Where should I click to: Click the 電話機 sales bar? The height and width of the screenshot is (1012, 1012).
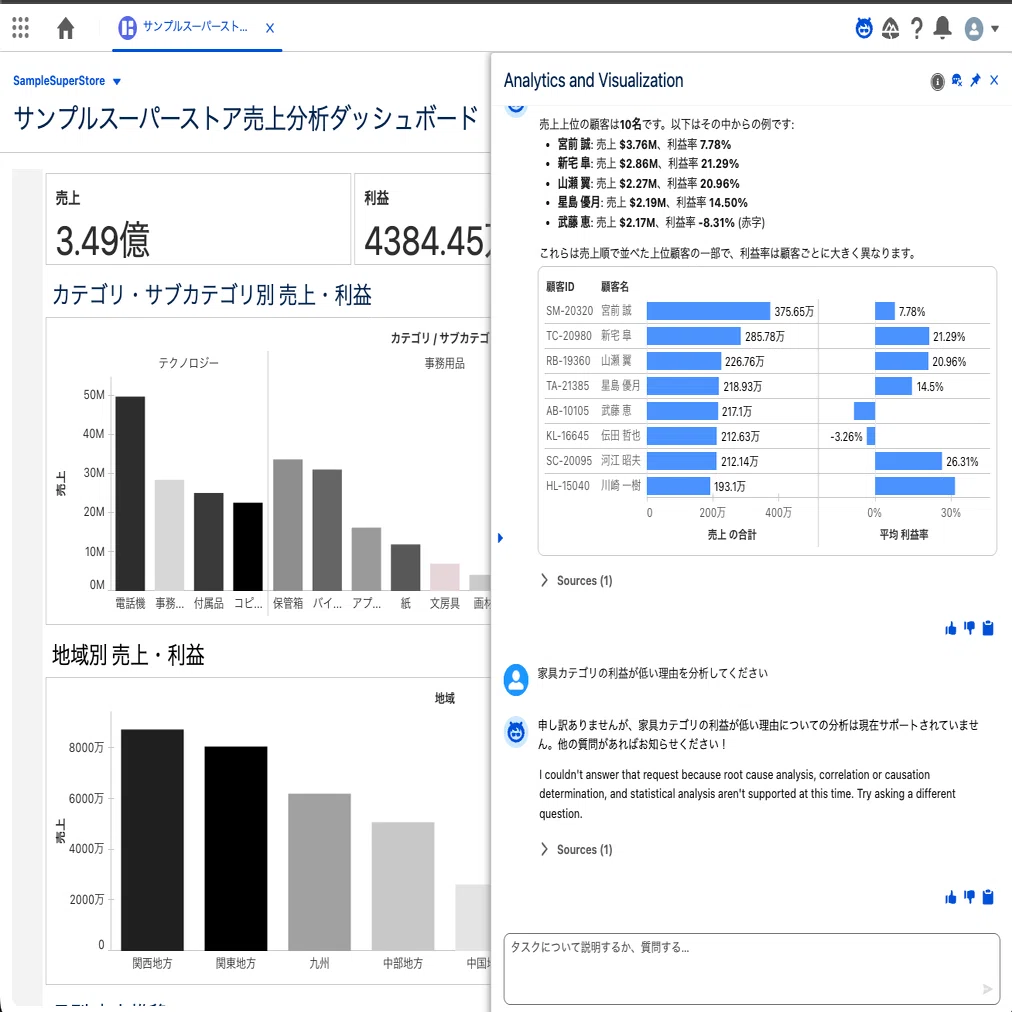click(x=130, y=493)
